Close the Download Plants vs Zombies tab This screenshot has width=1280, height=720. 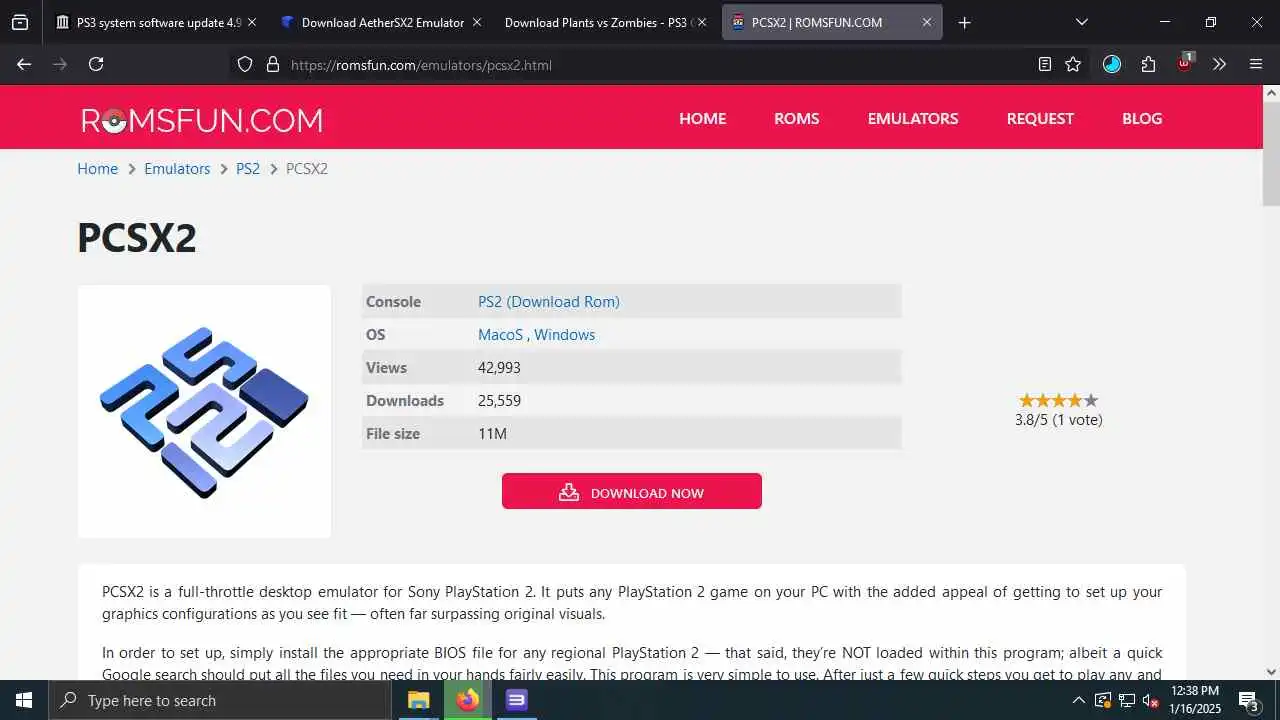coord(701,22)
